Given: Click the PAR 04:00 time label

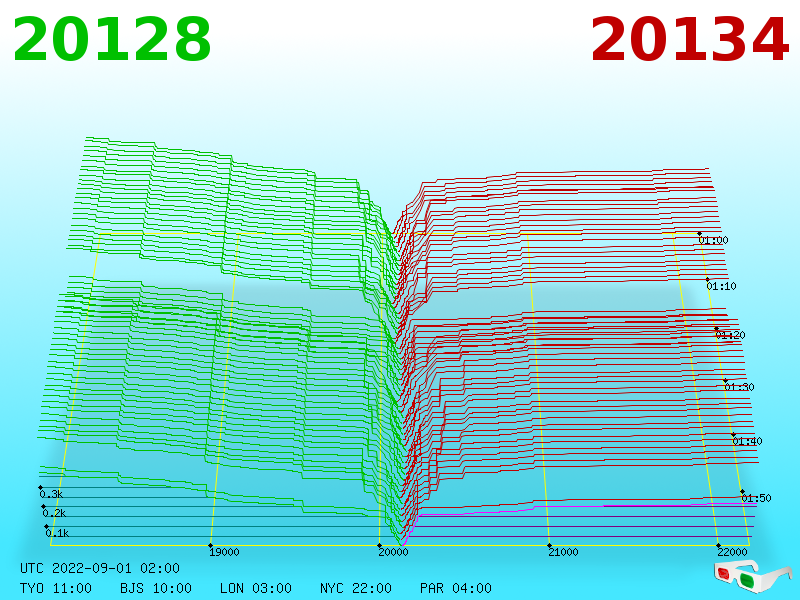Looking at the screenshot, I should [456, 588].
